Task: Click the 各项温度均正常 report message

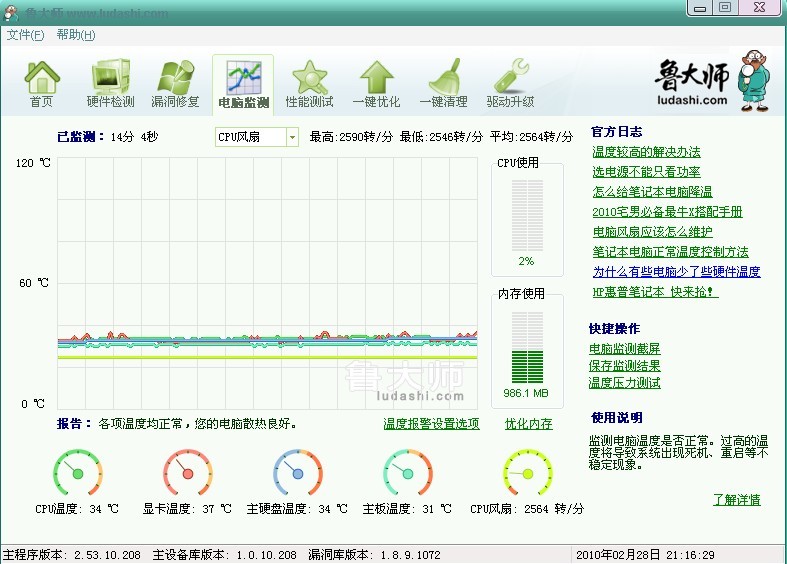Action: point(197,424)
